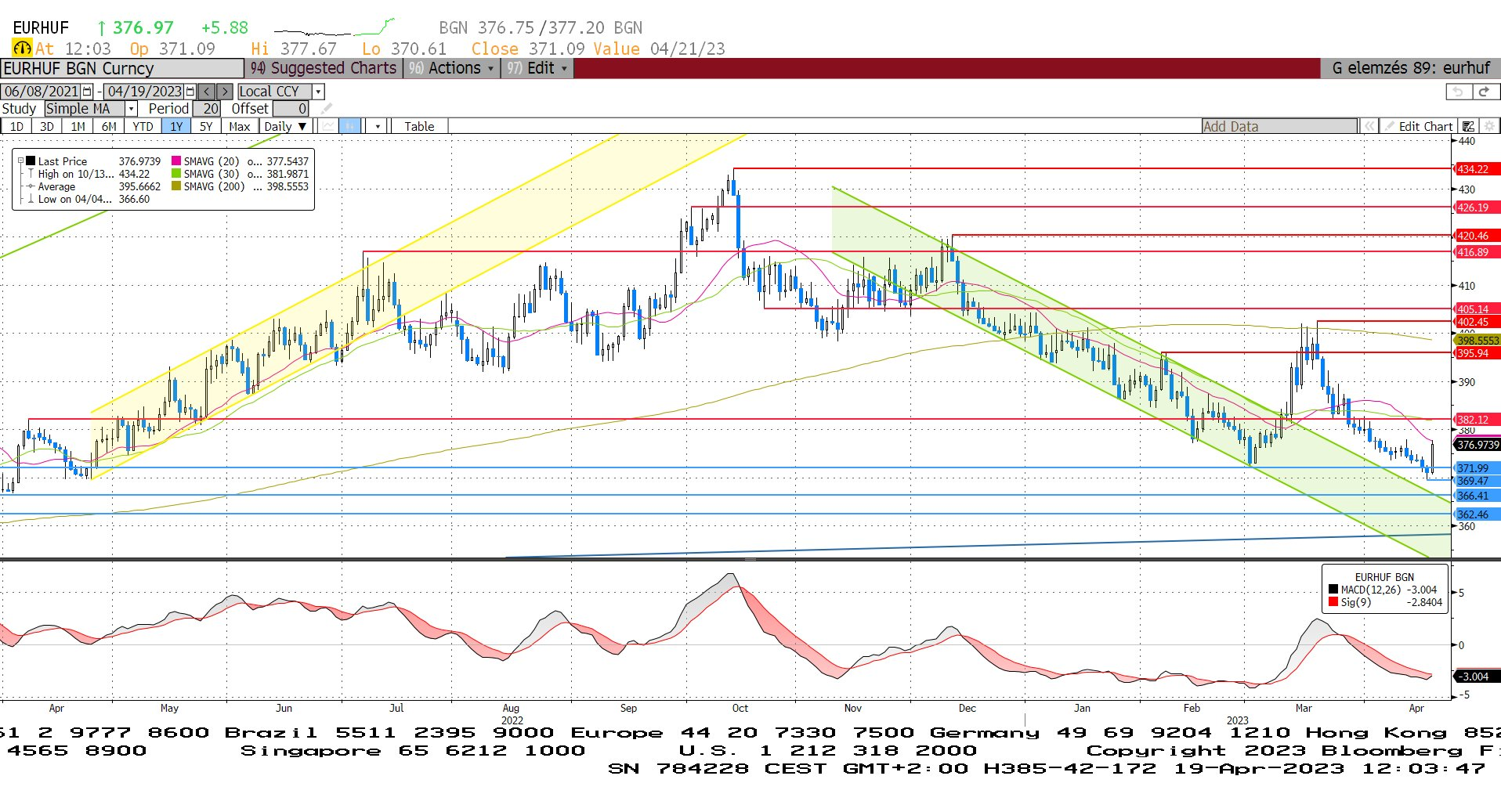
Task: Select candlestick chart type icon
Action: tap(350, 126)
